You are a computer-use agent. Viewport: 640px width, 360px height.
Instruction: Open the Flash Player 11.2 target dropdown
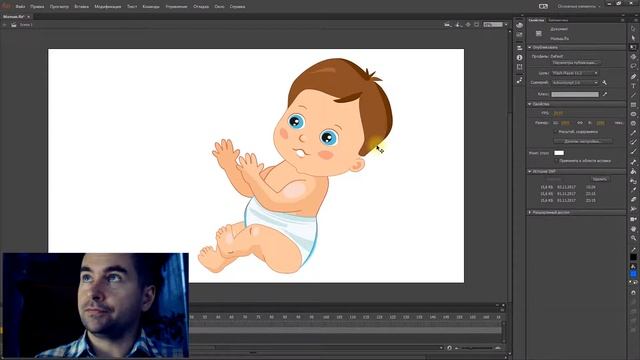(x=575, y=73)
